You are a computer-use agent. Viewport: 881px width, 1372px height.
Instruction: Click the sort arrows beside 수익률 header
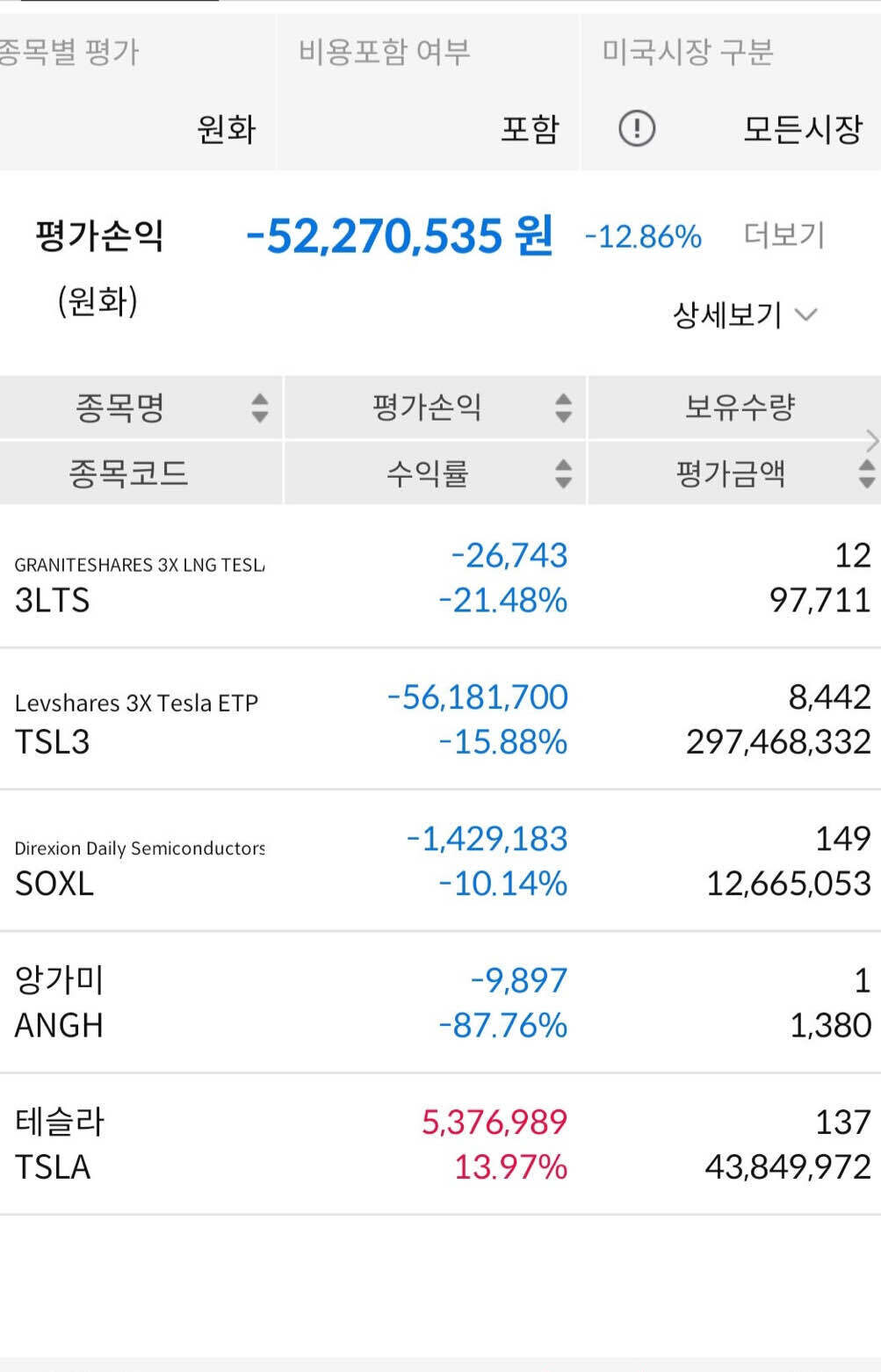563,473
